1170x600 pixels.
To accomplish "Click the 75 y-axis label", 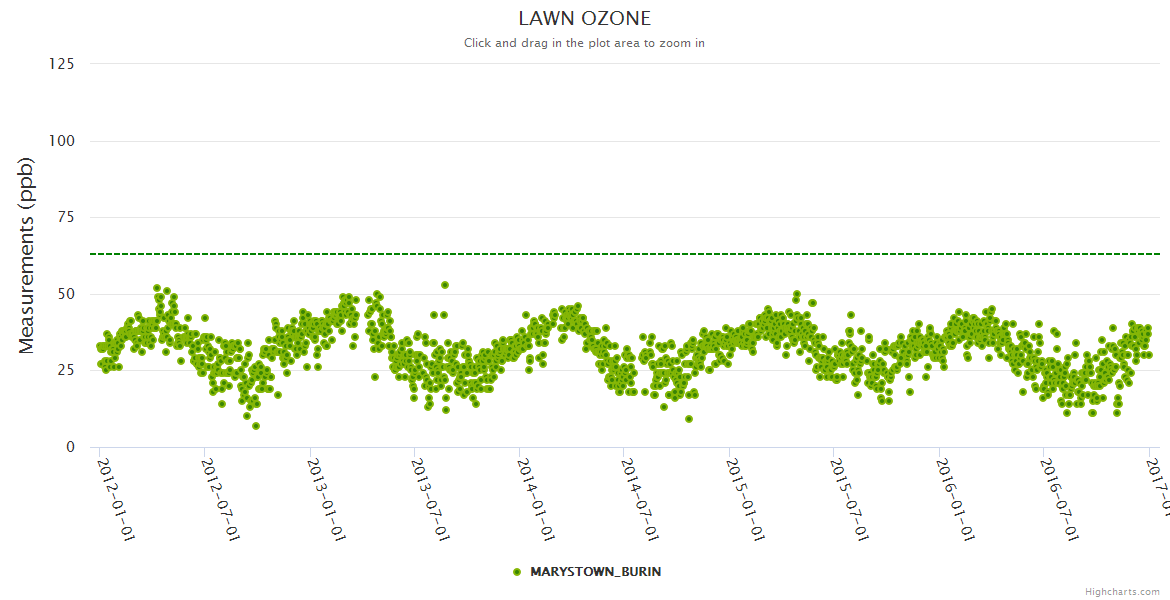I will pyautogui.click(x=65, y=217).
